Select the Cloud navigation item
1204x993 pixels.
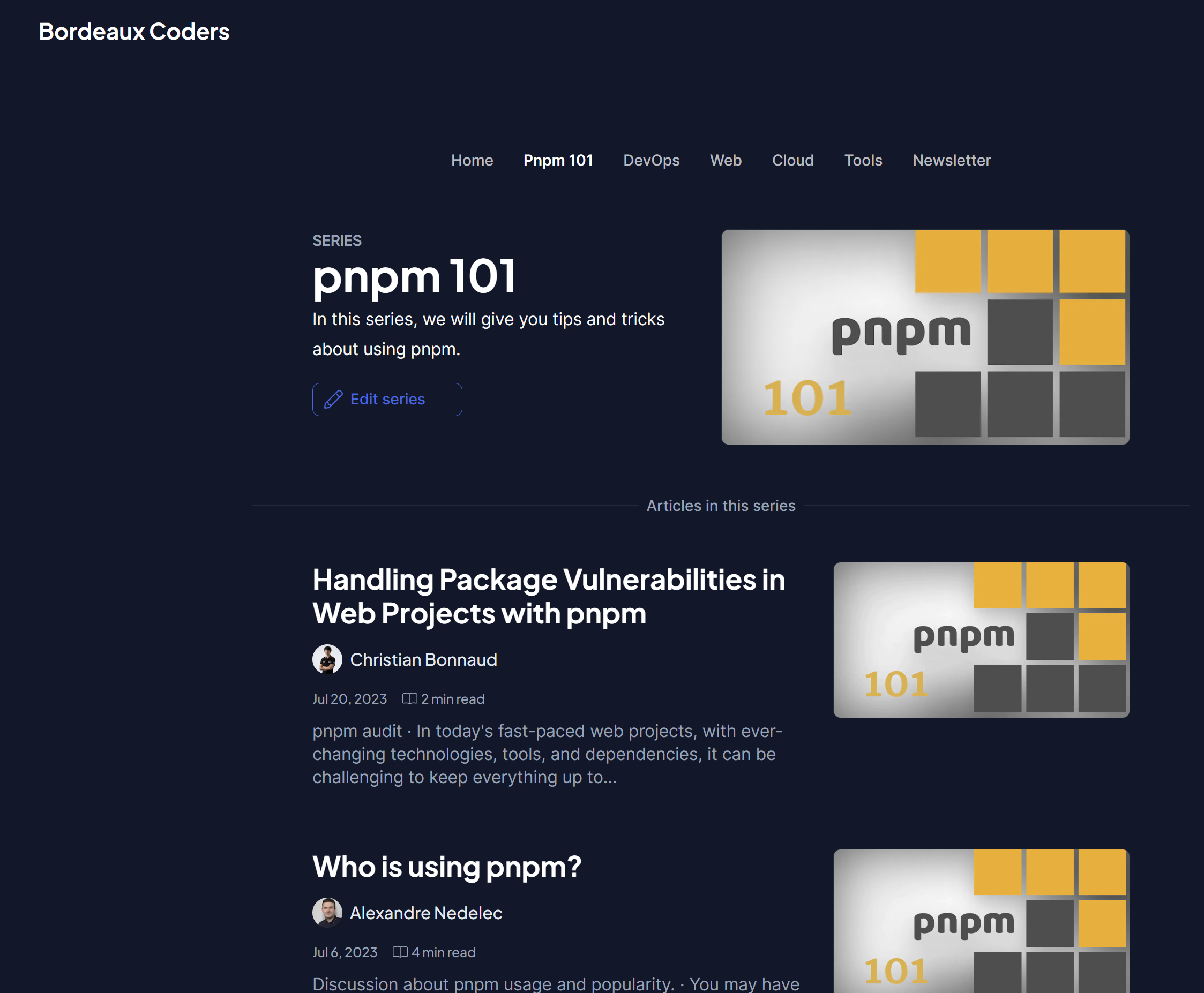coord(792,161)
